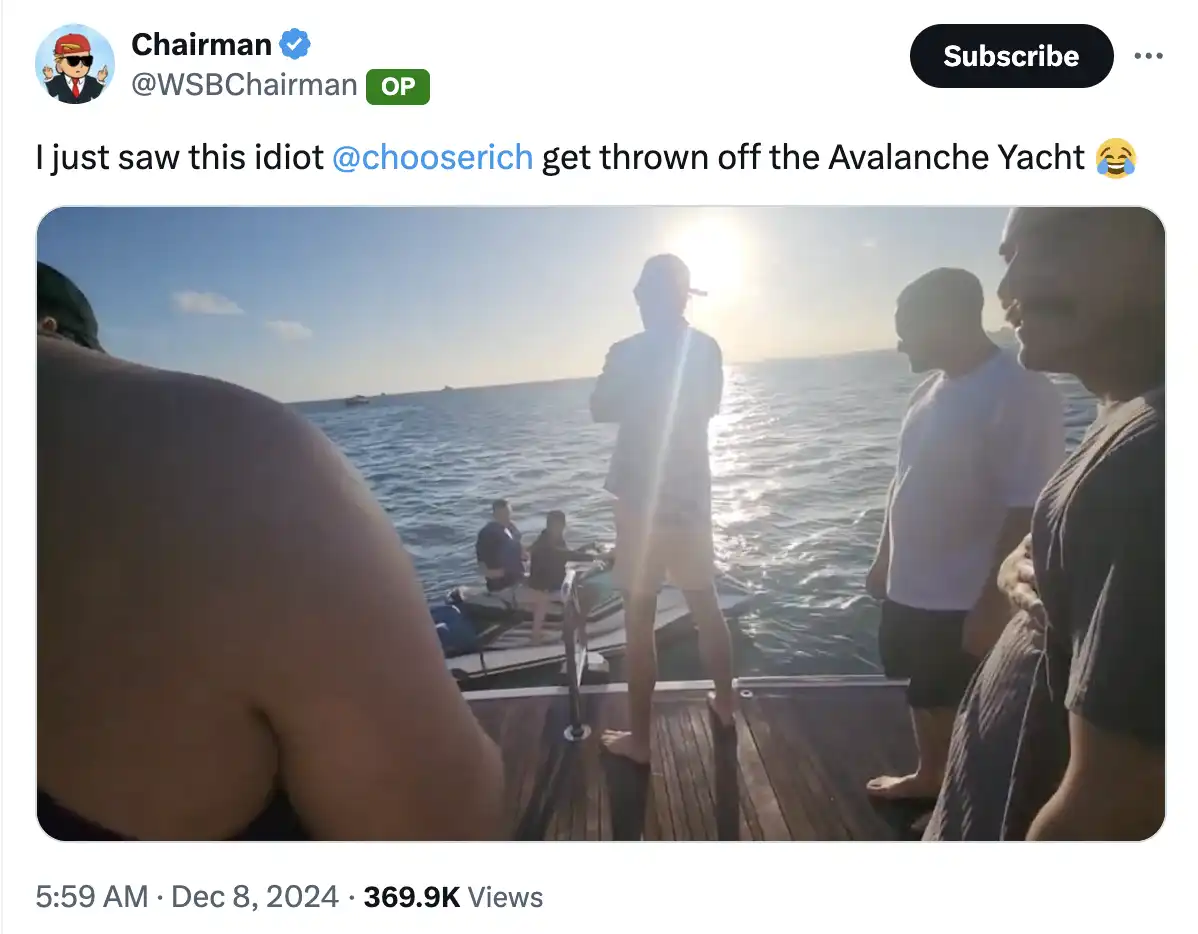Click the Views label text
The height and width of the screenshot is (934, 1198).
pyautogui.click(x=505, y=897)
